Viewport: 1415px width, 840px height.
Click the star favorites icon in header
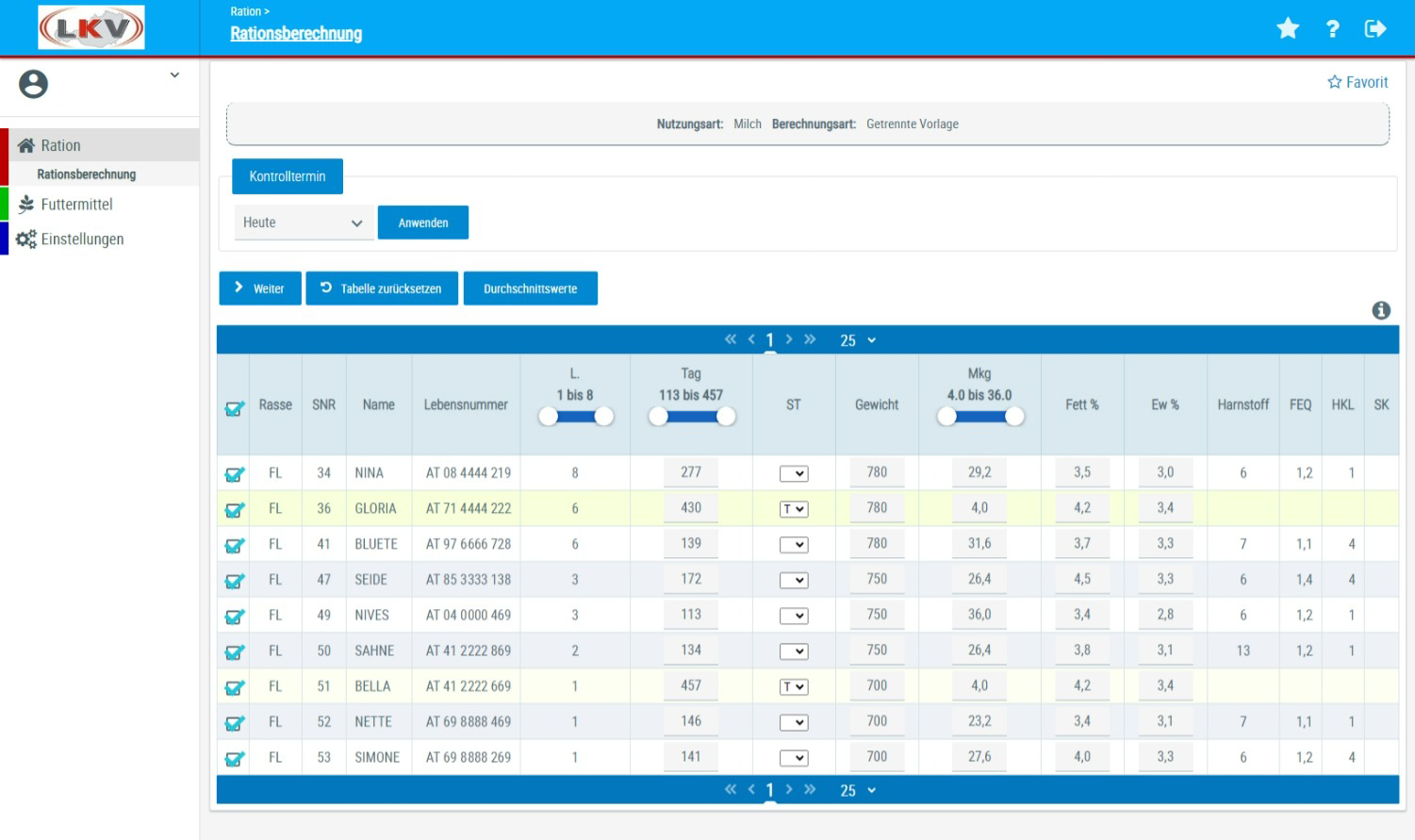tap(1288, 29)
